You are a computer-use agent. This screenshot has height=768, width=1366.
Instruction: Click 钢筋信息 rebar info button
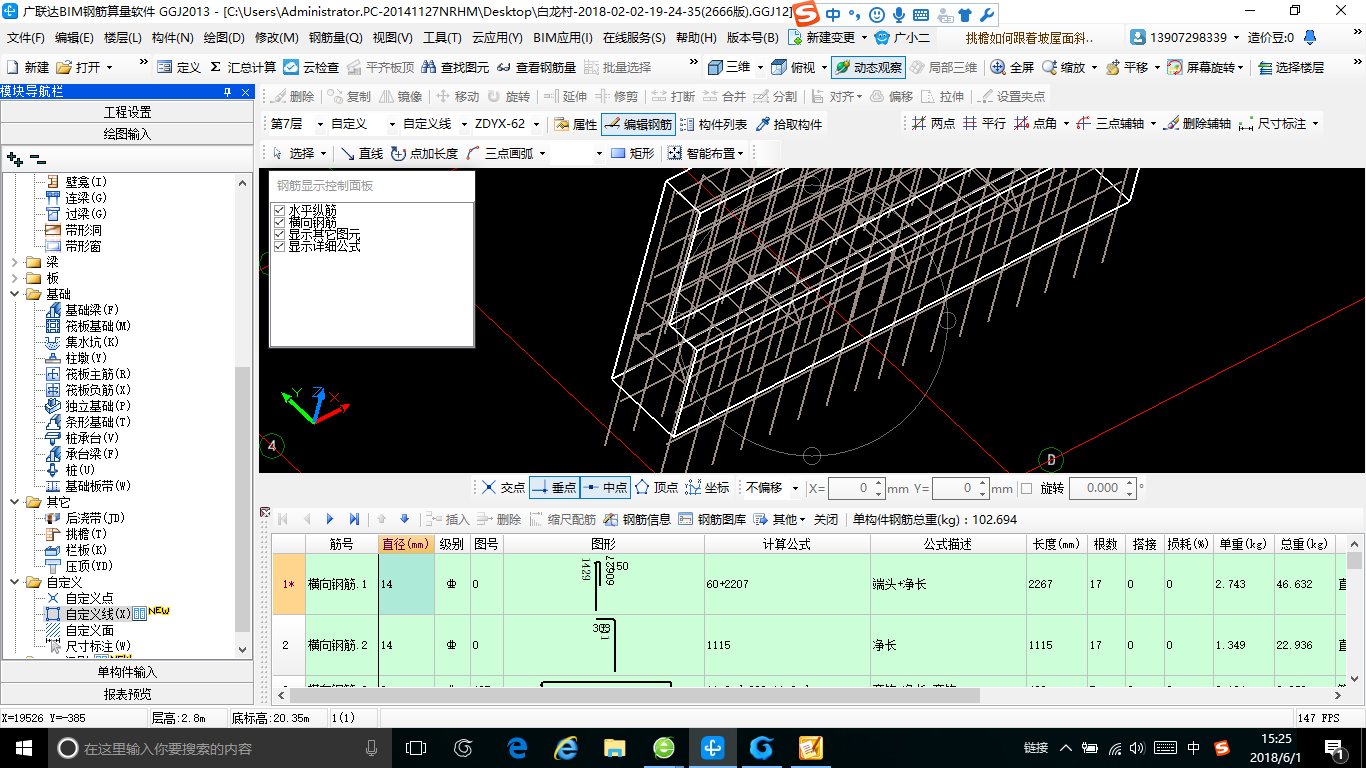[637, 519]
